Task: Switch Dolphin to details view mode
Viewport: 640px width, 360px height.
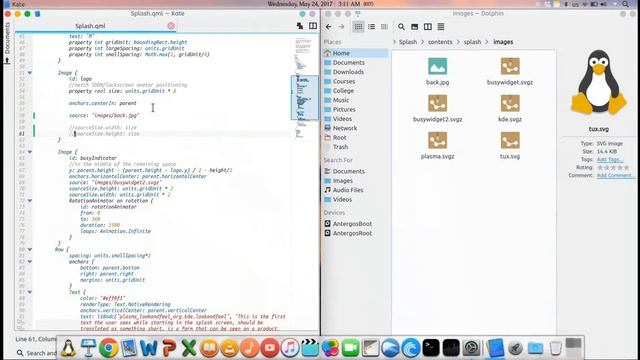Action: pos(384,27)
